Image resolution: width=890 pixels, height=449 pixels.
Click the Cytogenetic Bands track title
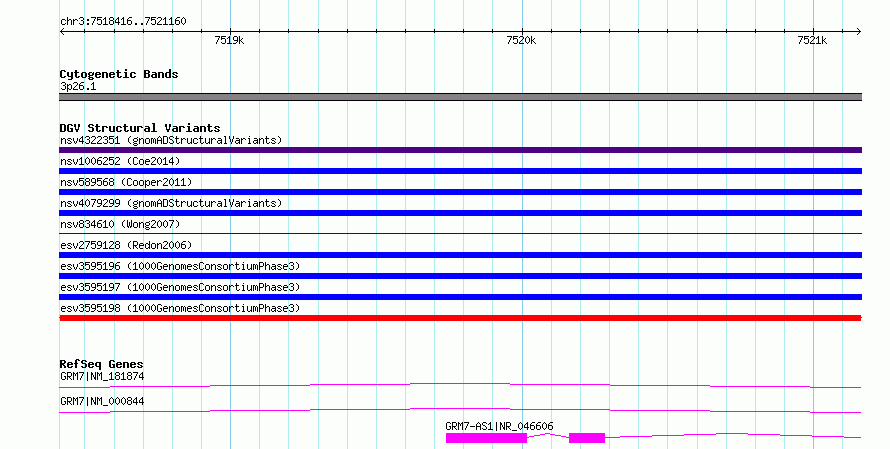pos(119,74)
